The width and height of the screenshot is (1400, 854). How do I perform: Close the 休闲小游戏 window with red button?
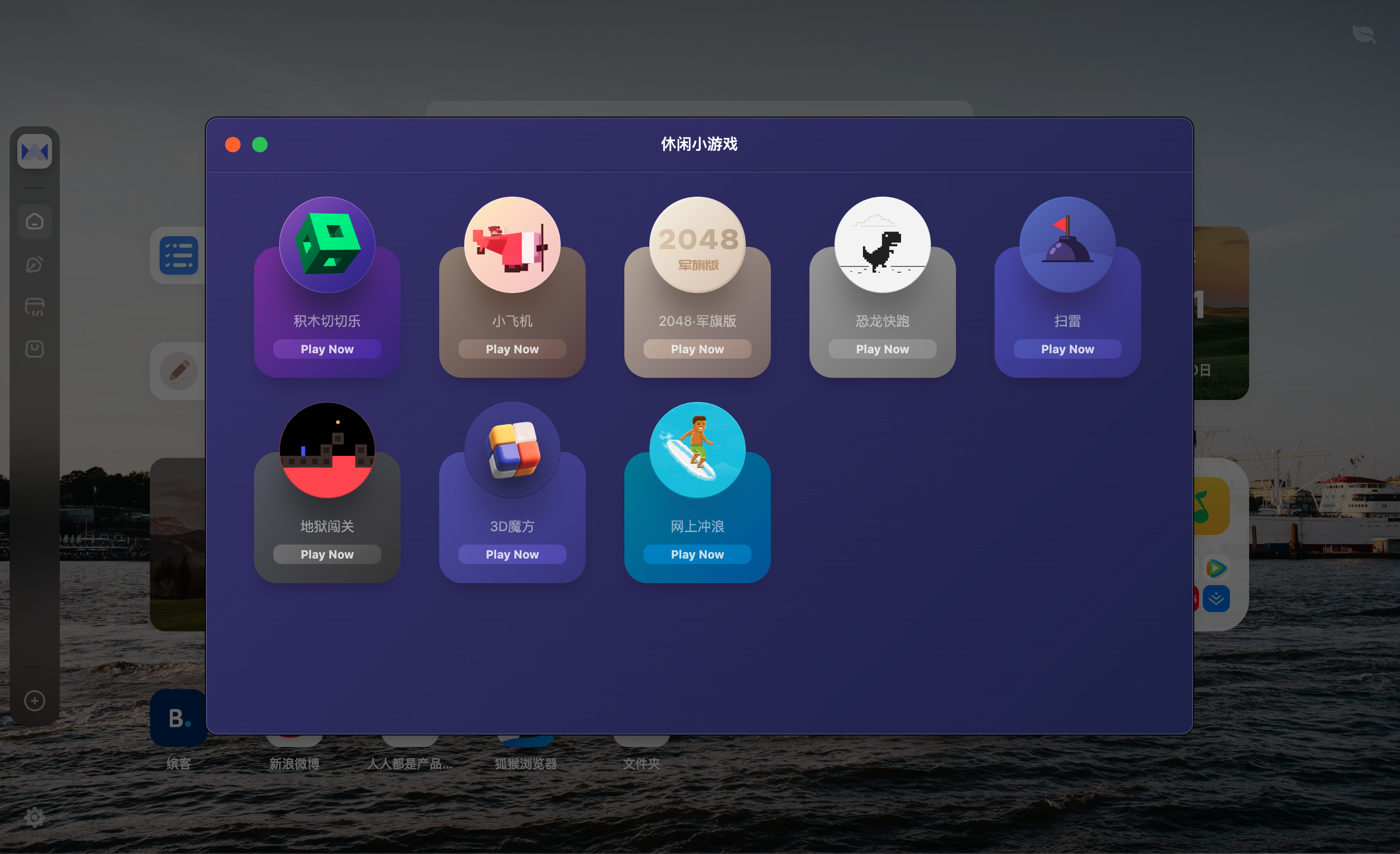click(233, 145)
